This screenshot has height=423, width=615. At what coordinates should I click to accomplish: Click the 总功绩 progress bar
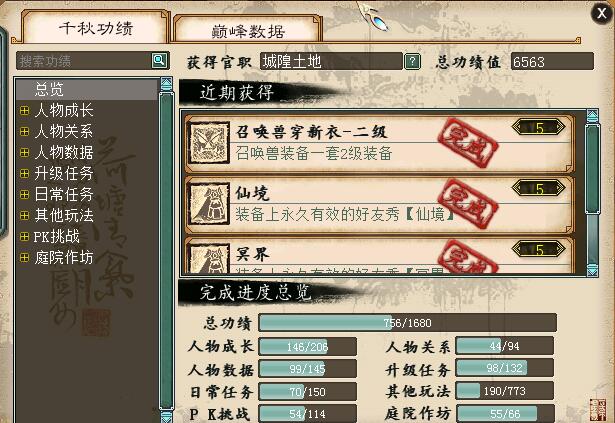[x=408, y=323]
